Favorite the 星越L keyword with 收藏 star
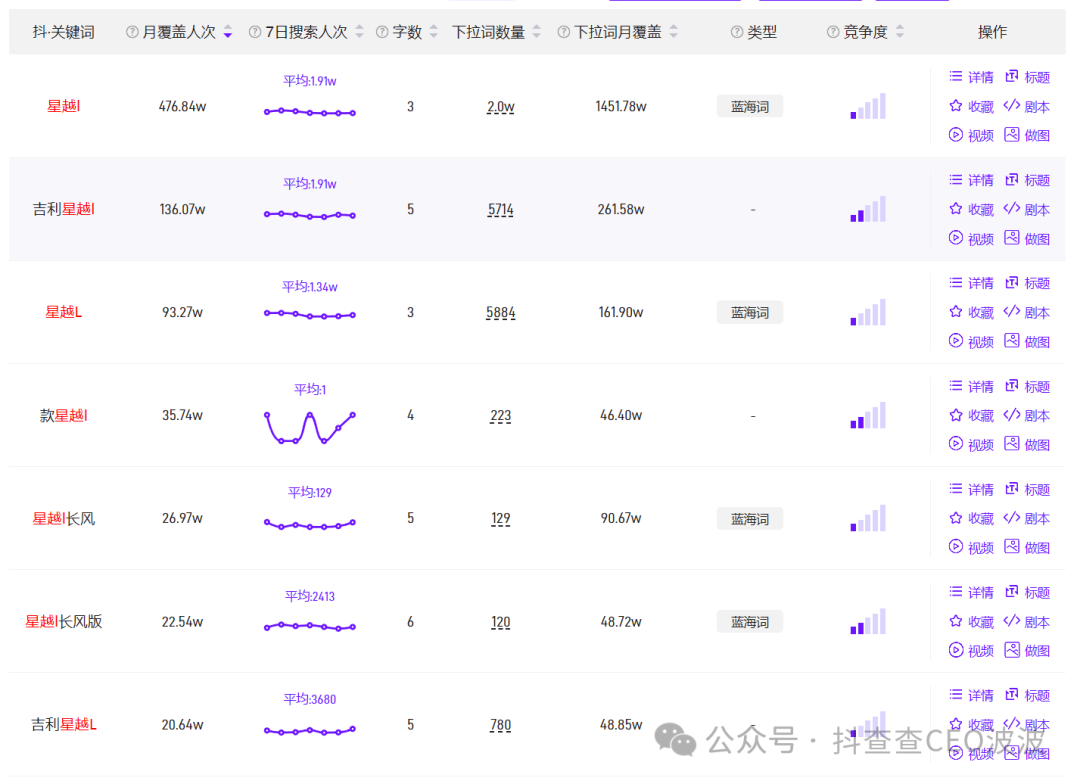 coord(970,312)
